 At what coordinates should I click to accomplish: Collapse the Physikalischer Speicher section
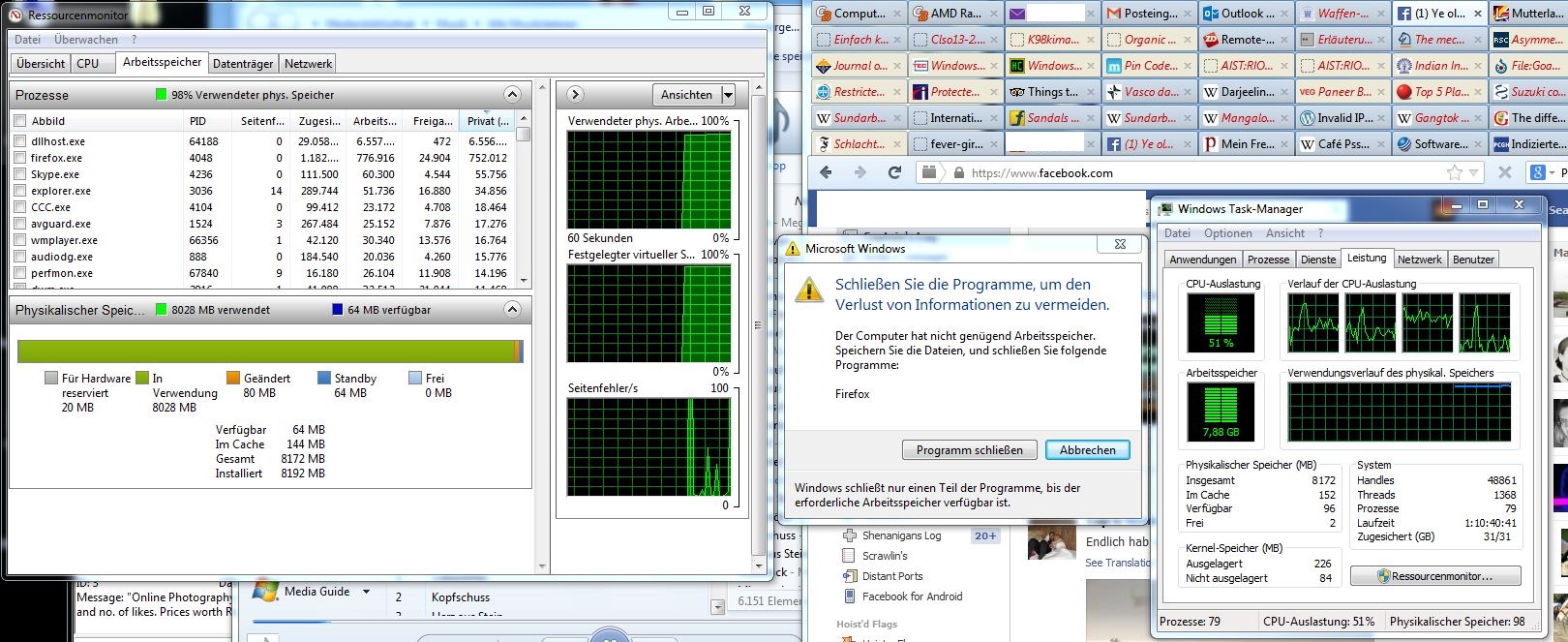[512, 310]
